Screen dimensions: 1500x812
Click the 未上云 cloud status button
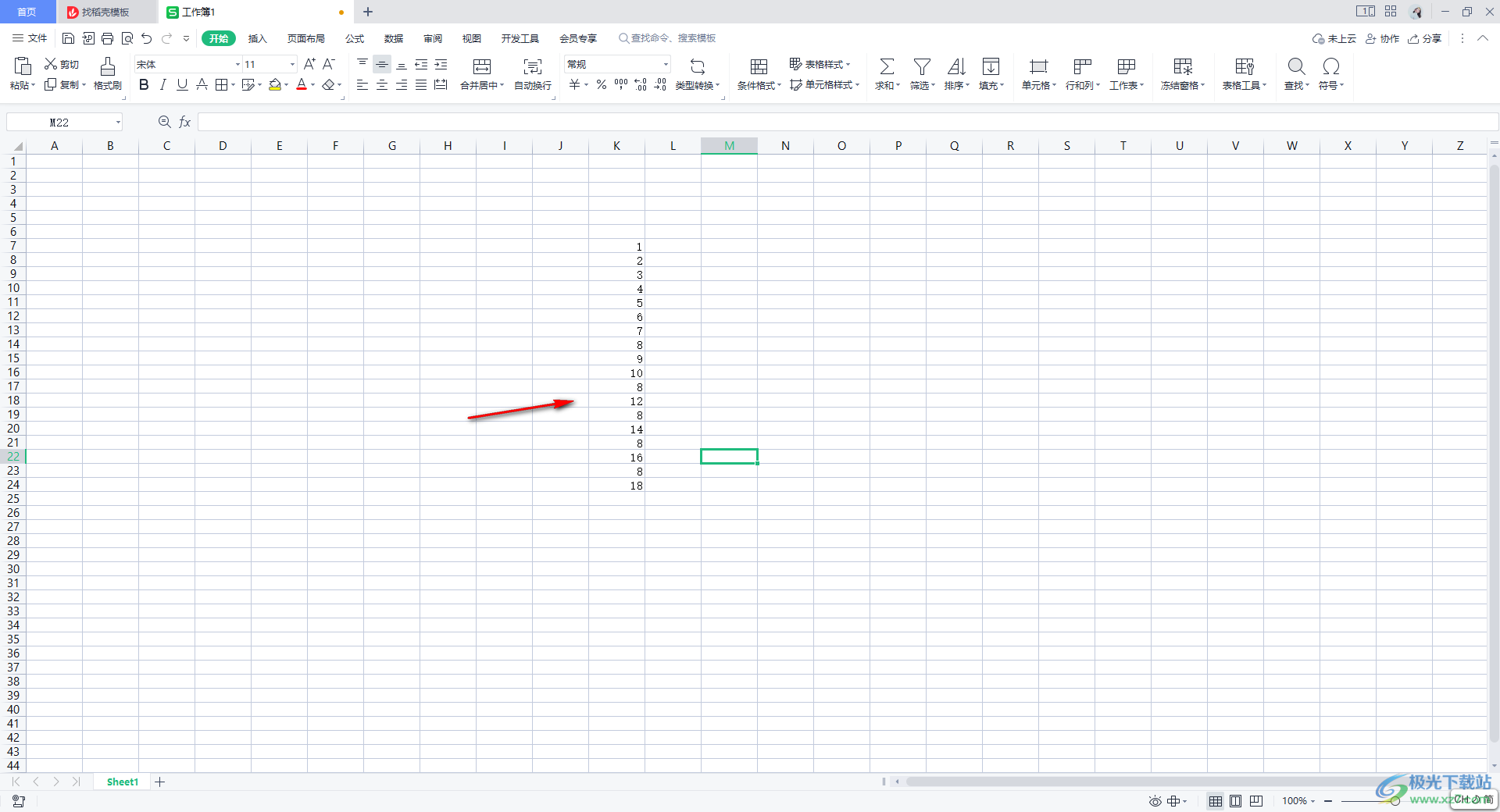click(1334, 38)
